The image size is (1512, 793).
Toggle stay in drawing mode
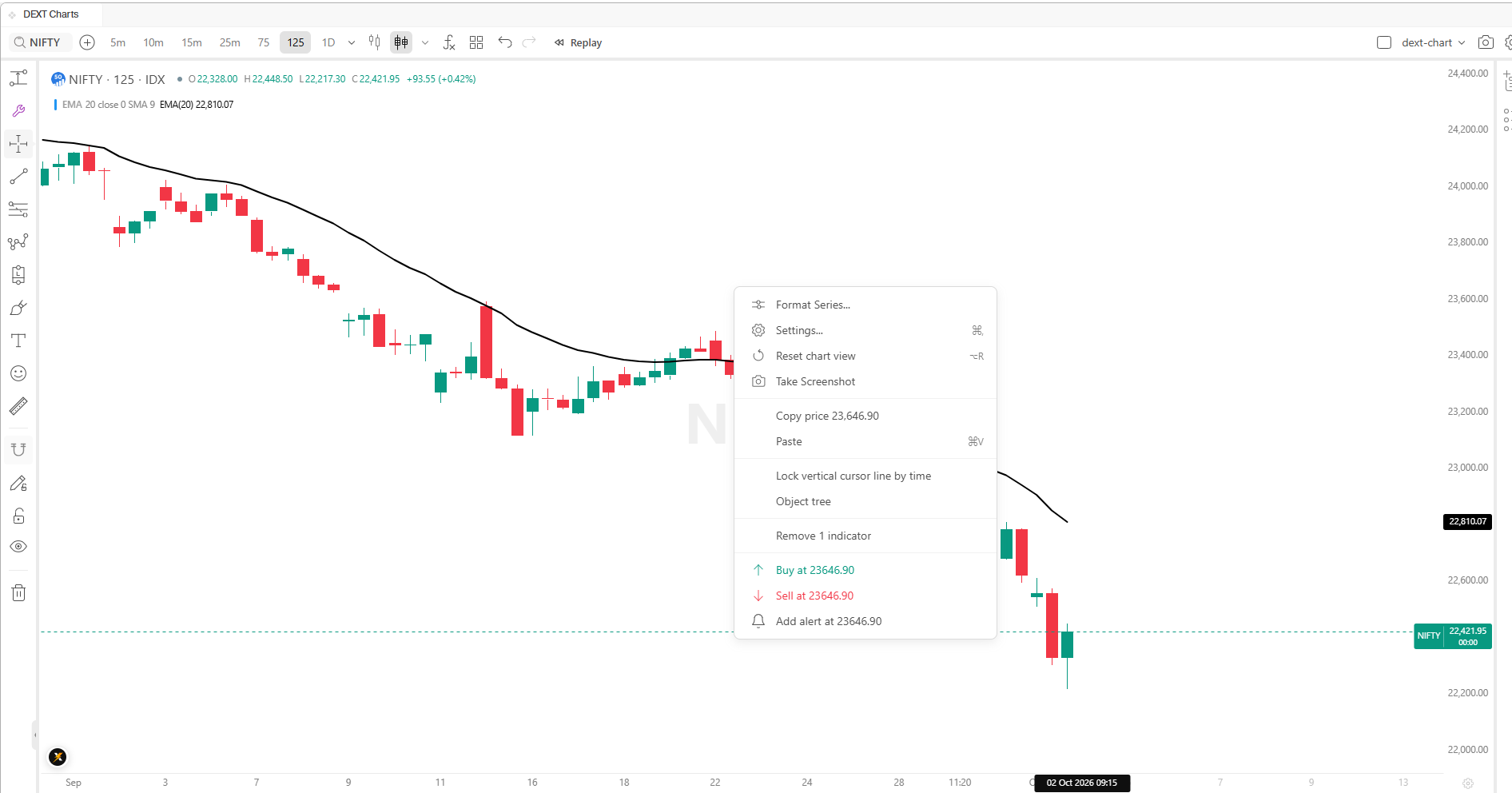18,483
